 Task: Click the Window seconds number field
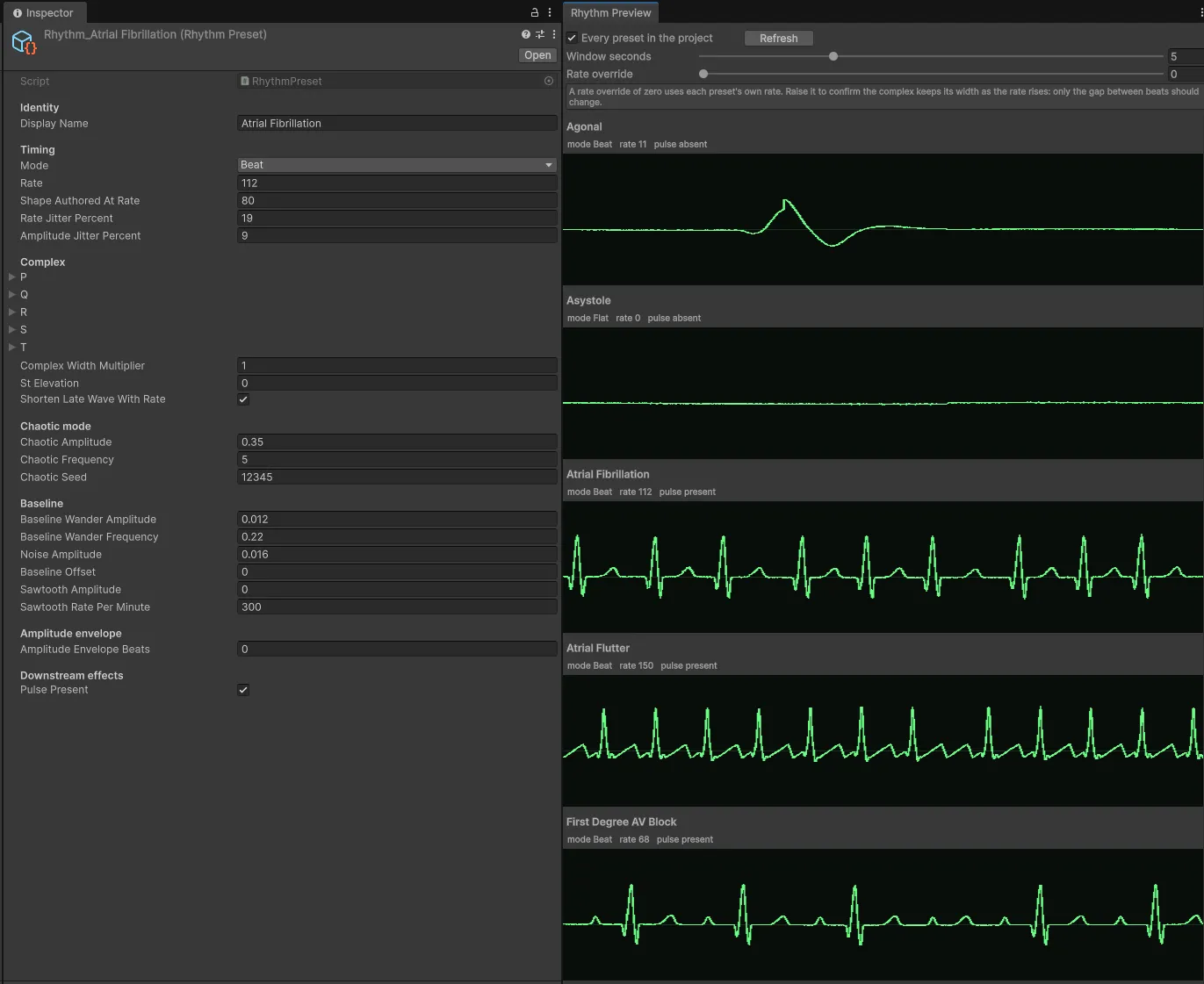click(x=1186, y=56)
